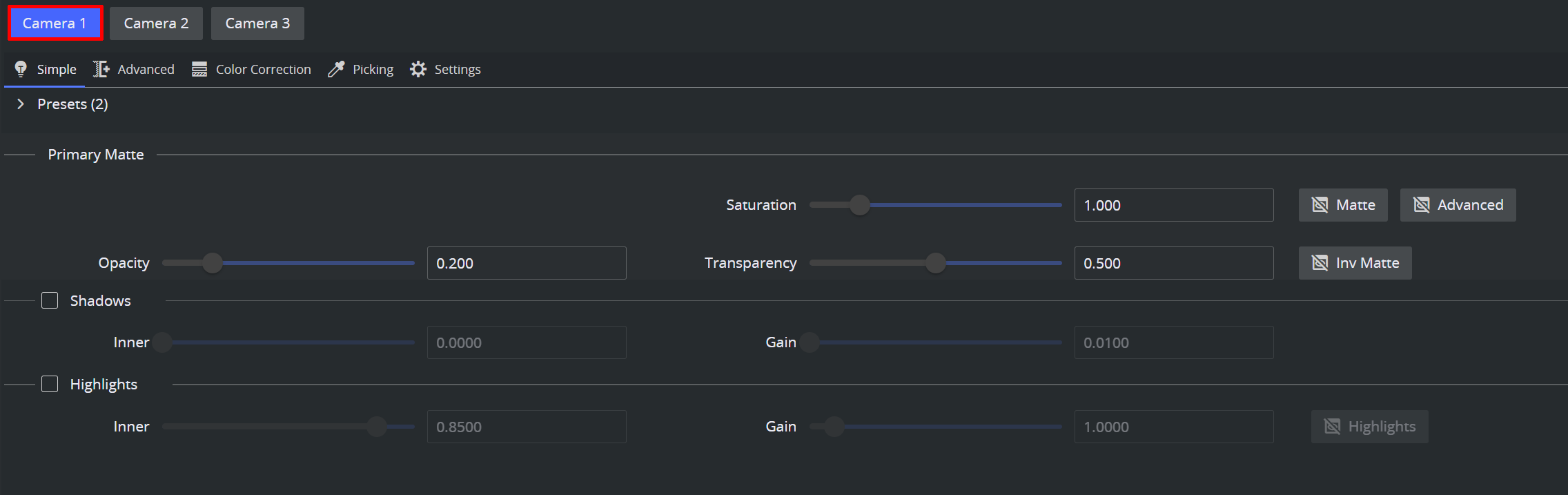Toggle the Advanced matte preview button

click(x=1458, y=205)
